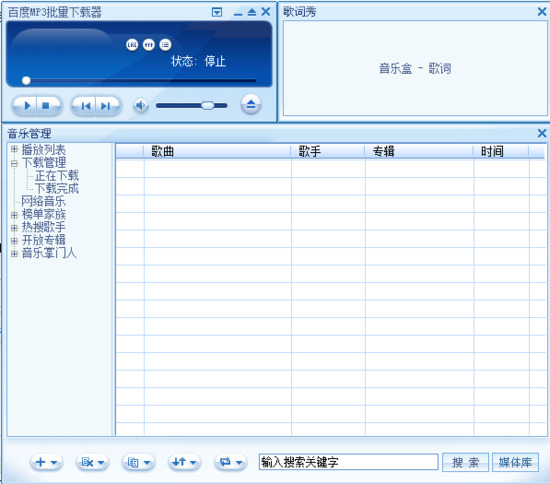The image size is (550, 484).
Task: Close the 百度MP3批量下载器 window
Action: click(x=266, y=12)
